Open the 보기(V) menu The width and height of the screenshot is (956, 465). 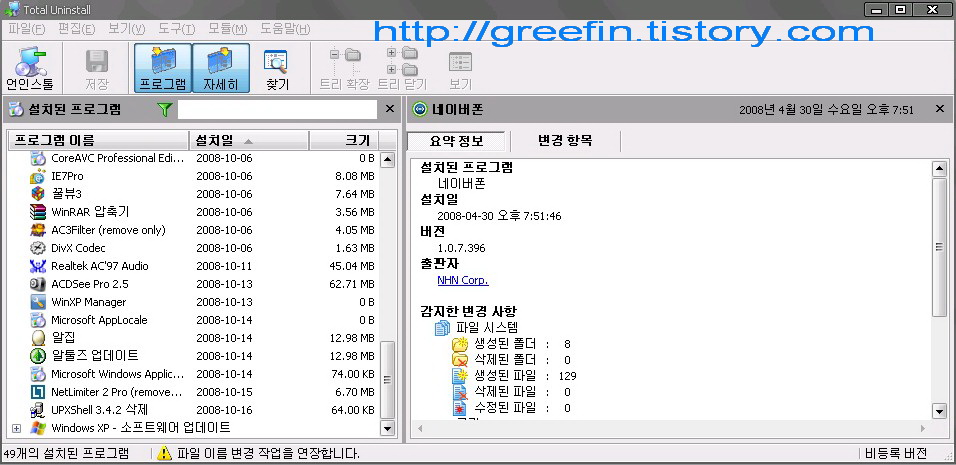pyautogui.click(x=127, y=29)
